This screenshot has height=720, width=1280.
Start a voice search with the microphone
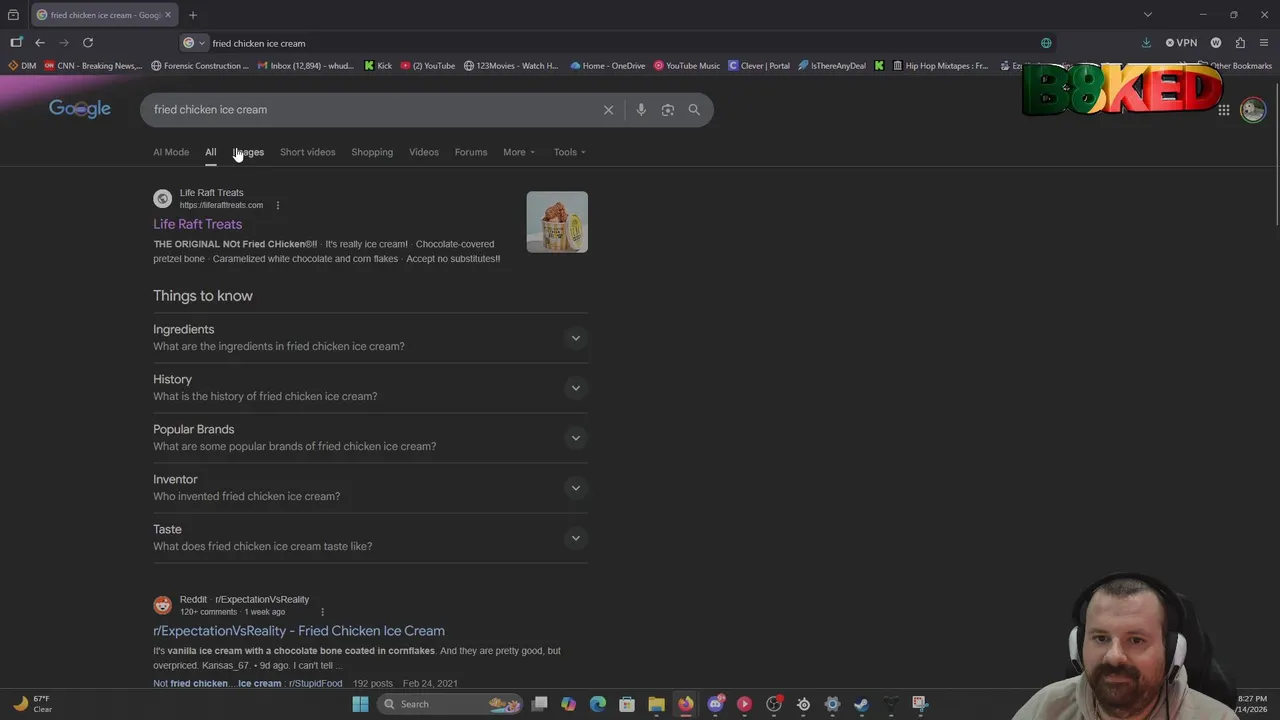tap(641, 110)
